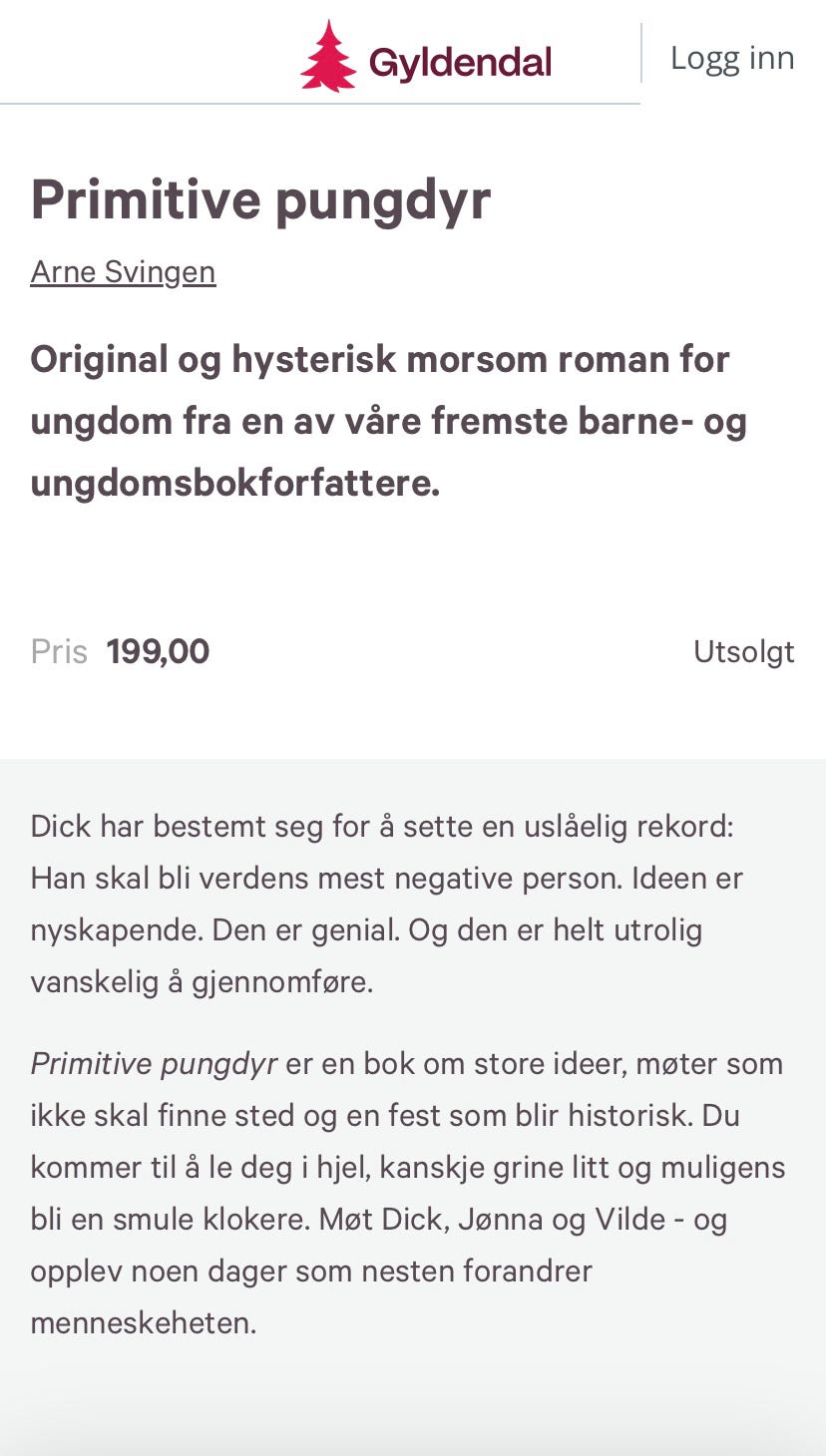Open the Logg inn link
The height and width of the screenshot is (1456, 826).
[732, 58]
